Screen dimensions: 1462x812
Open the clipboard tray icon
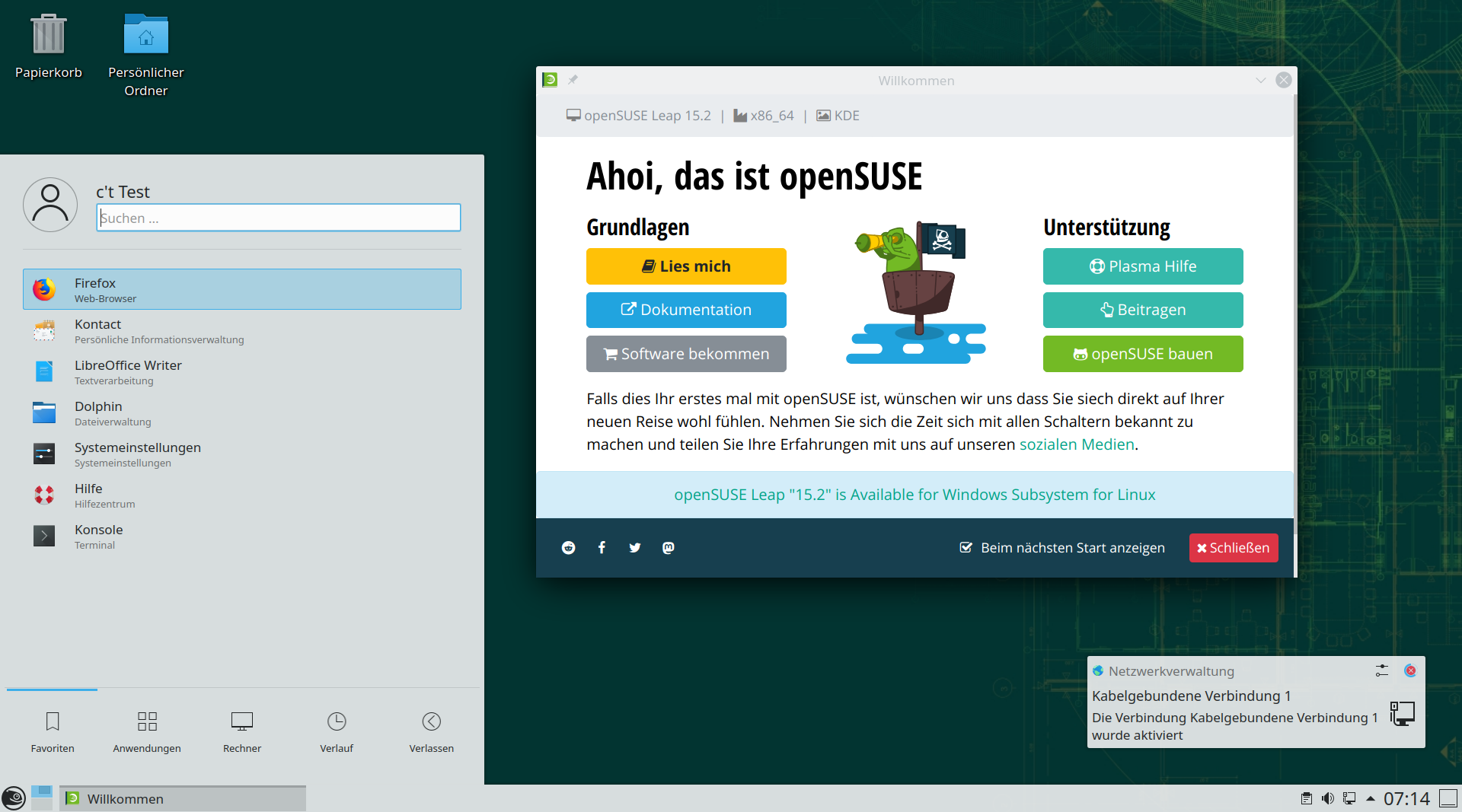[1307, 798]
